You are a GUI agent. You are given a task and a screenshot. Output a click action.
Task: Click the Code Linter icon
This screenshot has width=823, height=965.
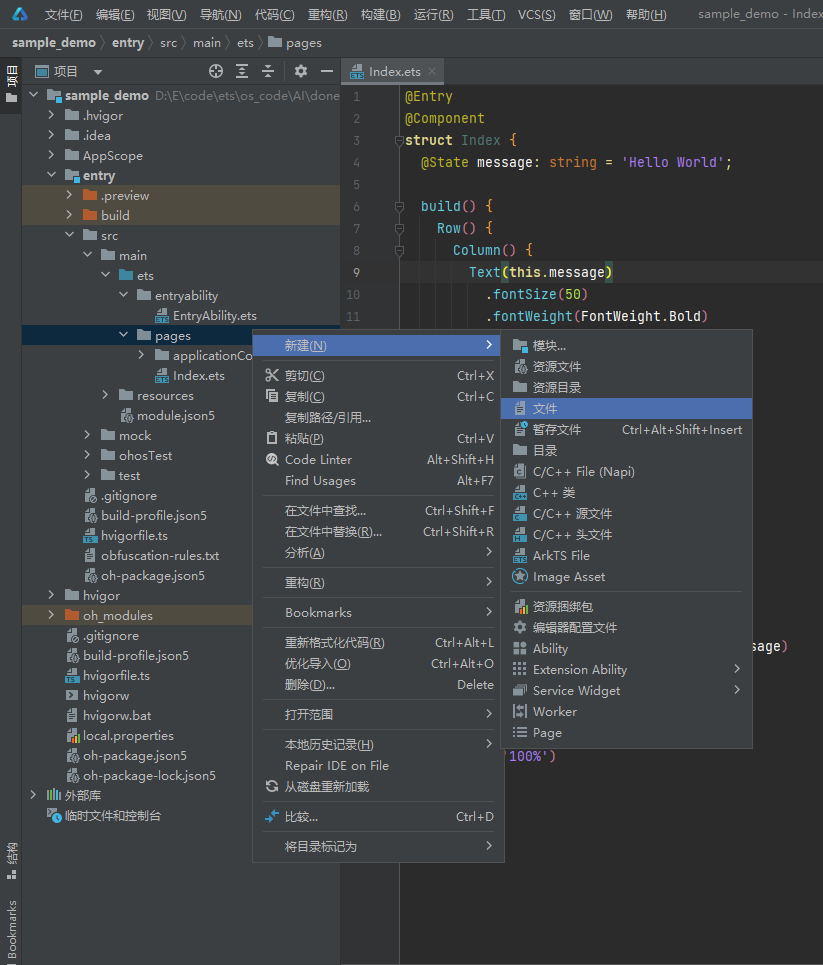271,459
